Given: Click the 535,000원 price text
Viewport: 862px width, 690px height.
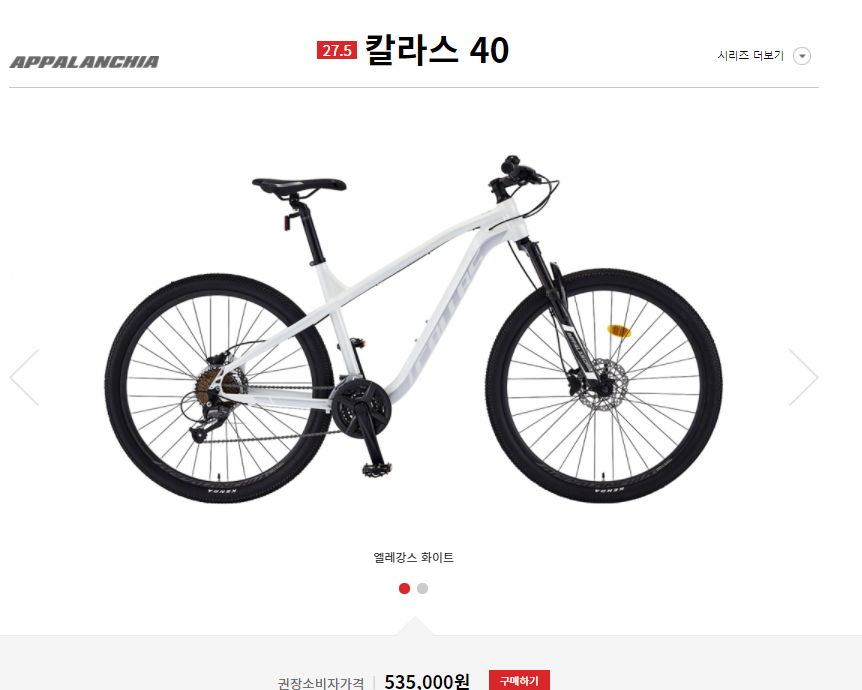Looking at the screenshot, I should (427, 682).
